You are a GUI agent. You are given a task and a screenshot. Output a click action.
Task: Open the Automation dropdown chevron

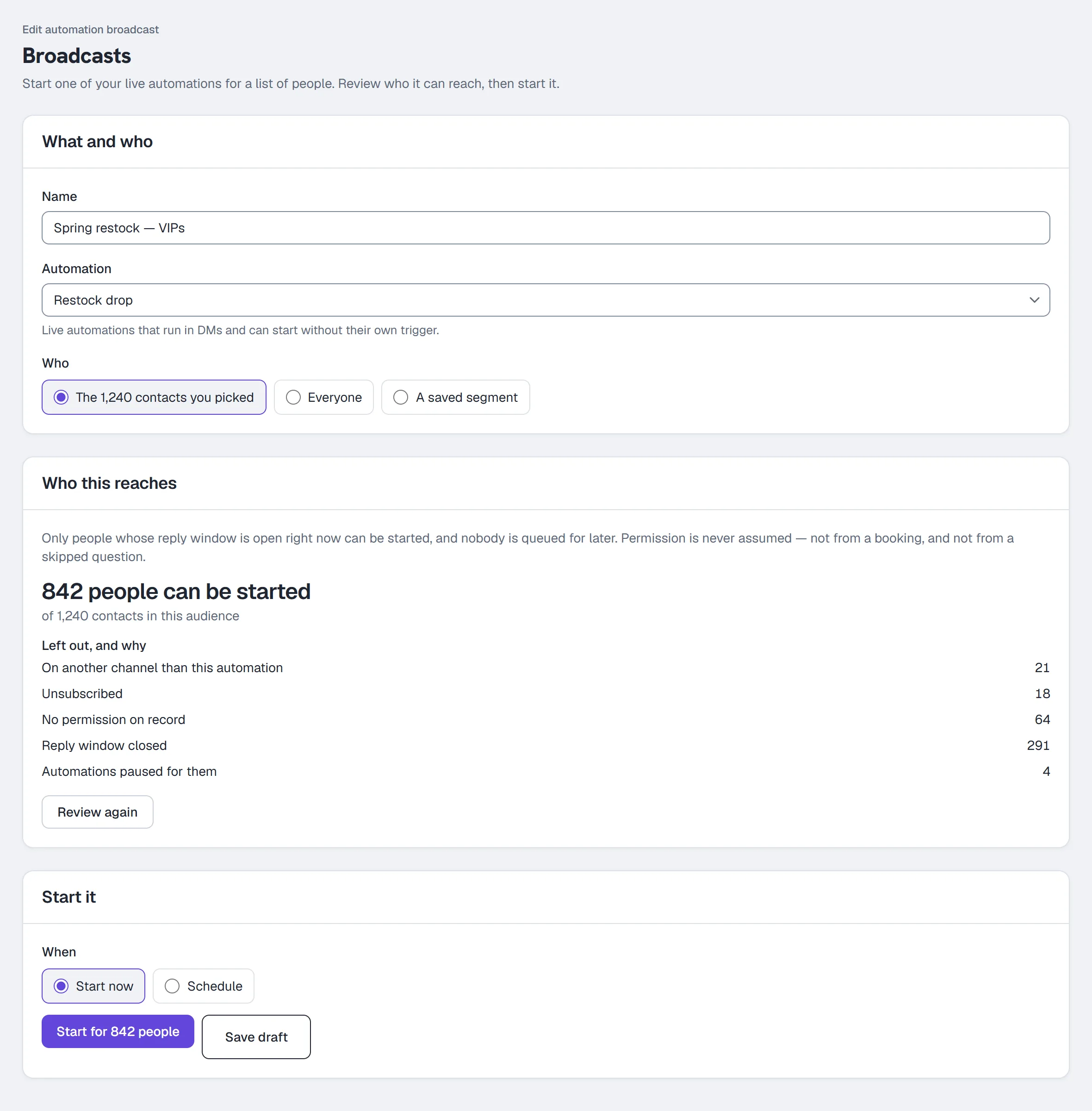(x=1034, y=300)
